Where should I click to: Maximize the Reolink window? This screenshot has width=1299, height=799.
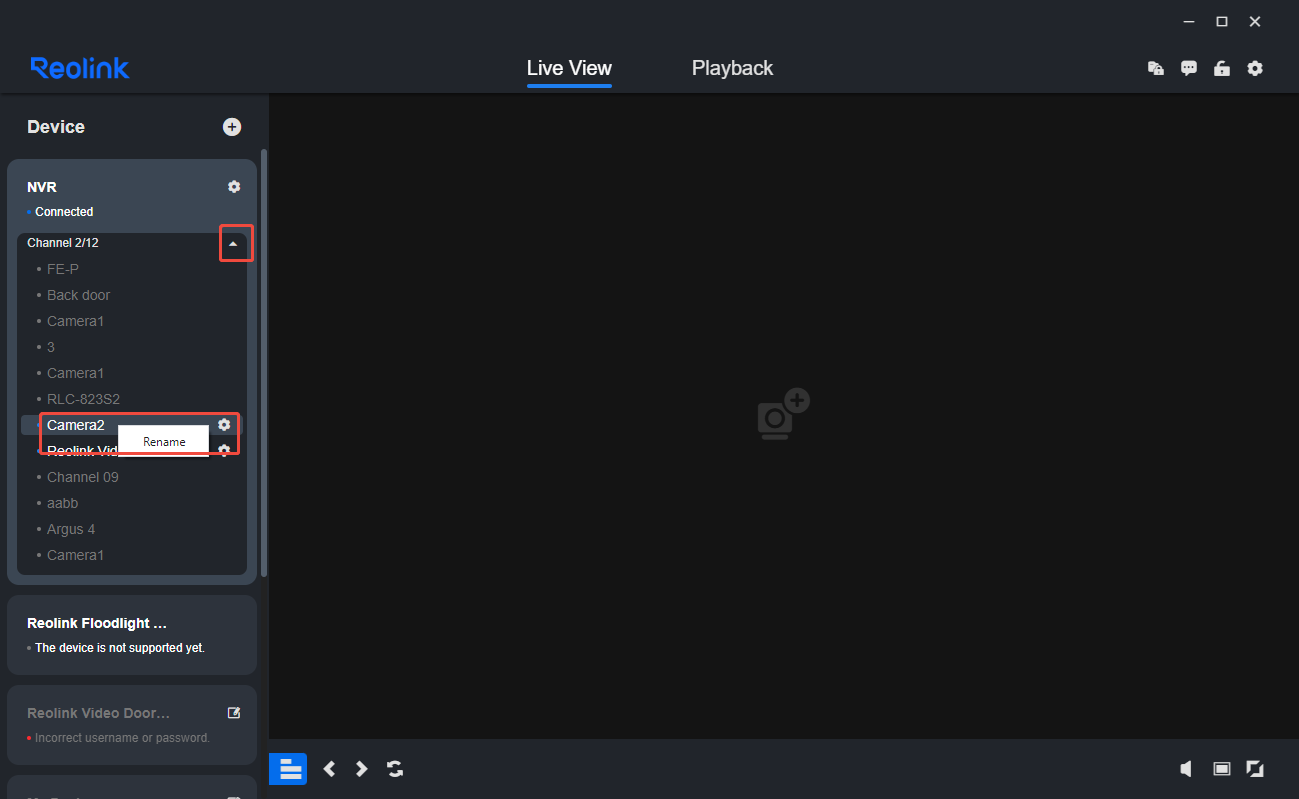pos(1221,21)
